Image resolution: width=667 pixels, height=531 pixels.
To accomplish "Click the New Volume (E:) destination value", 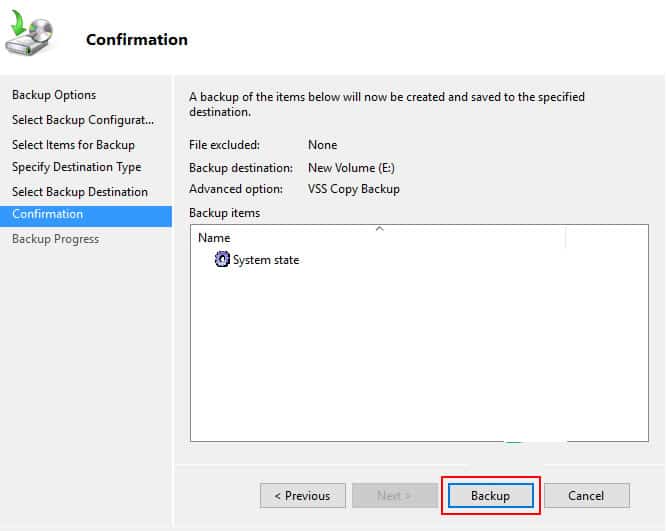I will 351,168.
